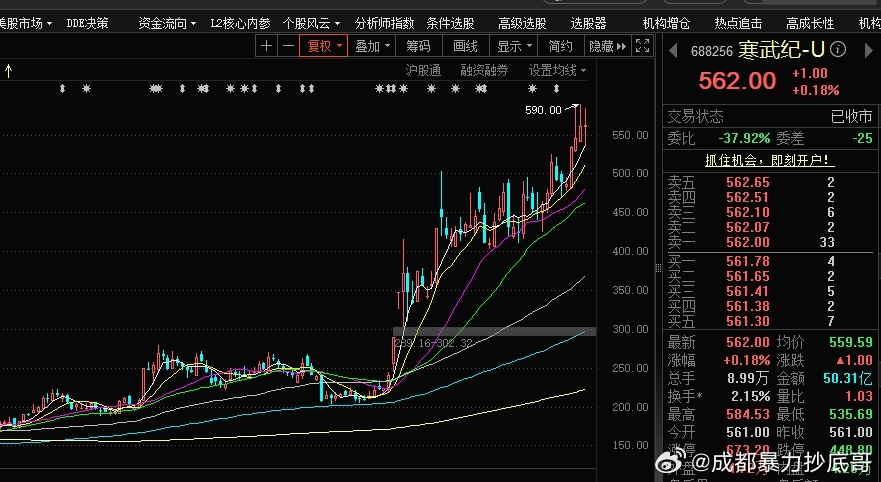Open the 叠加 overlay dropdown
Screen dimensions: 881x482
(372, 46)
